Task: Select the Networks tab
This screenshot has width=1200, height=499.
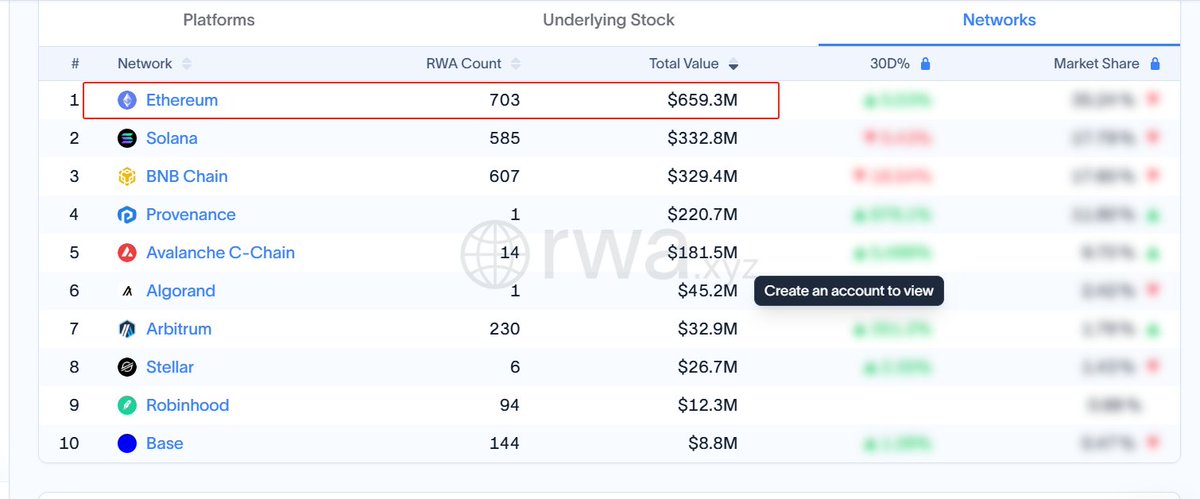Action: coord(999,20)
